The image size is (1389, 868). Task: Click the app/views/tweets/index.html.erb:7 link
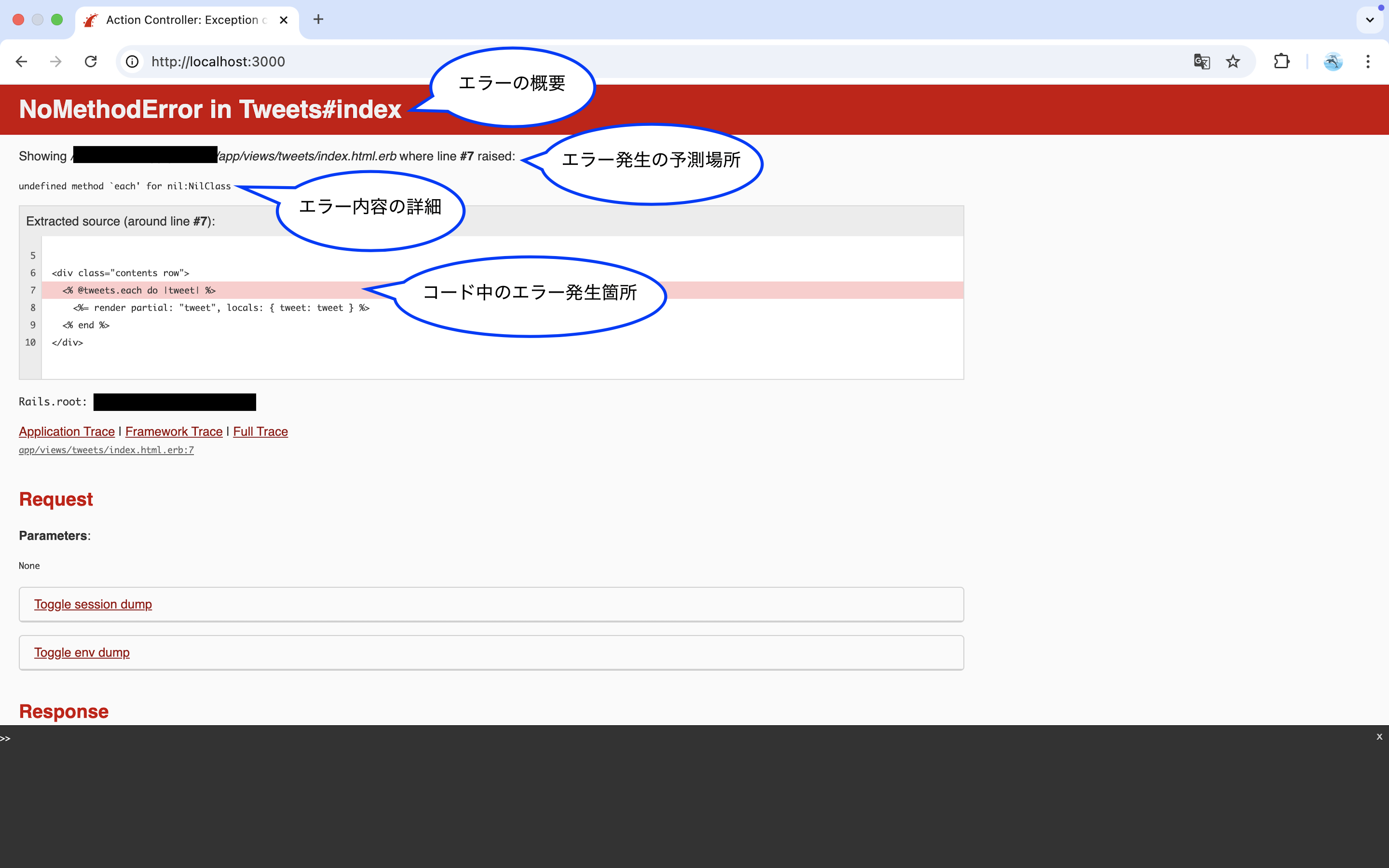point(106,450)
